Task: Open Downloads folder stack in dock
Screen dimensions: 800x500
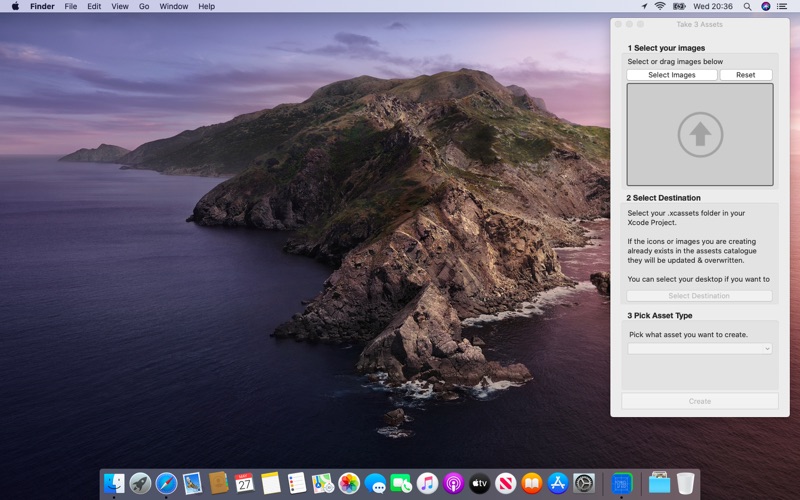Action: (x=659, y=483)
